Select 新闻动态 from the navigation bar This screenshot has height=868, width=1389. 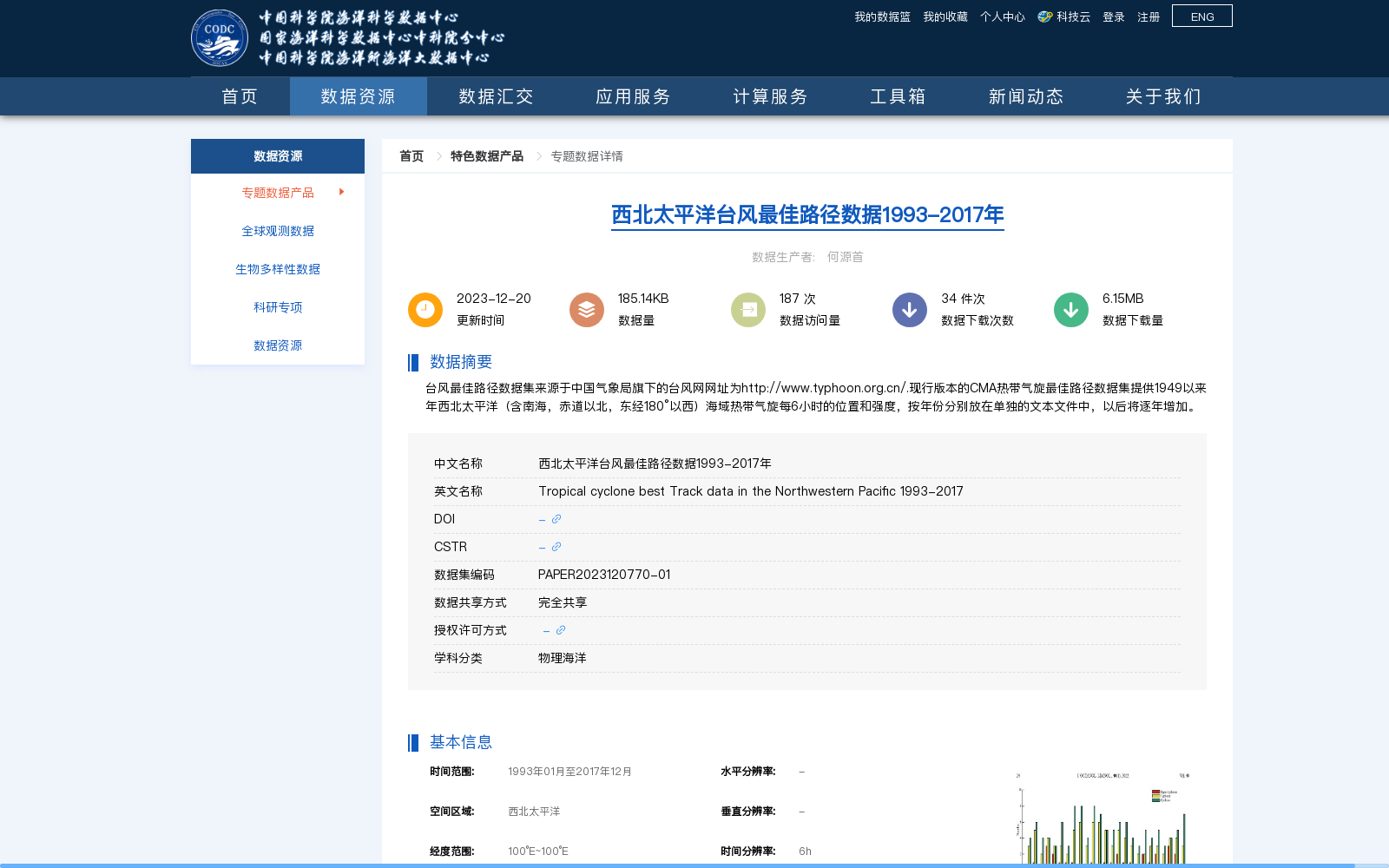[x=1025, y=96]
